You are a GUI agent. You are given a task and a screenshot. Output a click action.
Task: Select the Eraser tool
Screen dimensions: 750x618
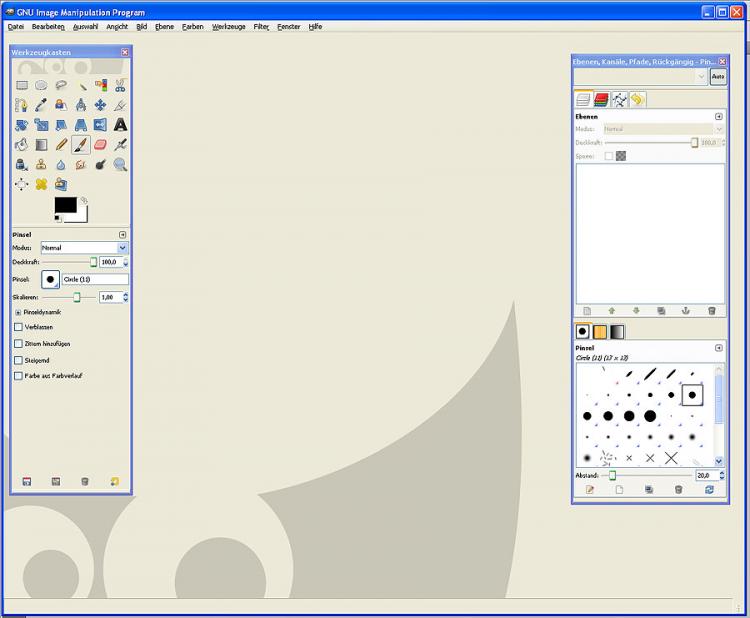click(100, 145)
